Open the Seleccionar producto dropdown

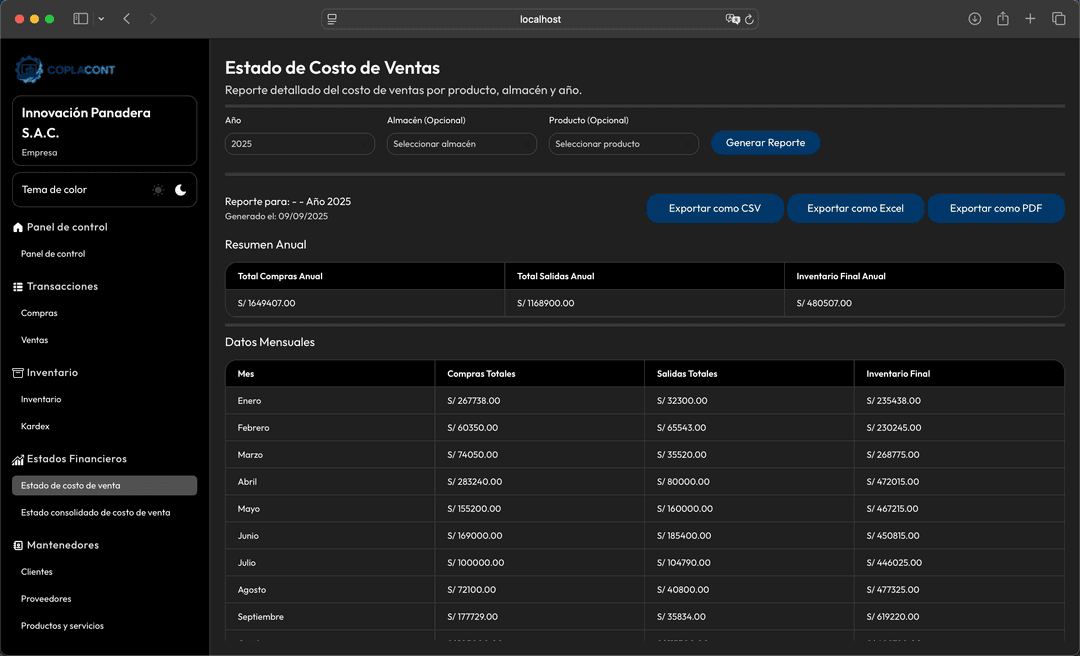(623, 143)
